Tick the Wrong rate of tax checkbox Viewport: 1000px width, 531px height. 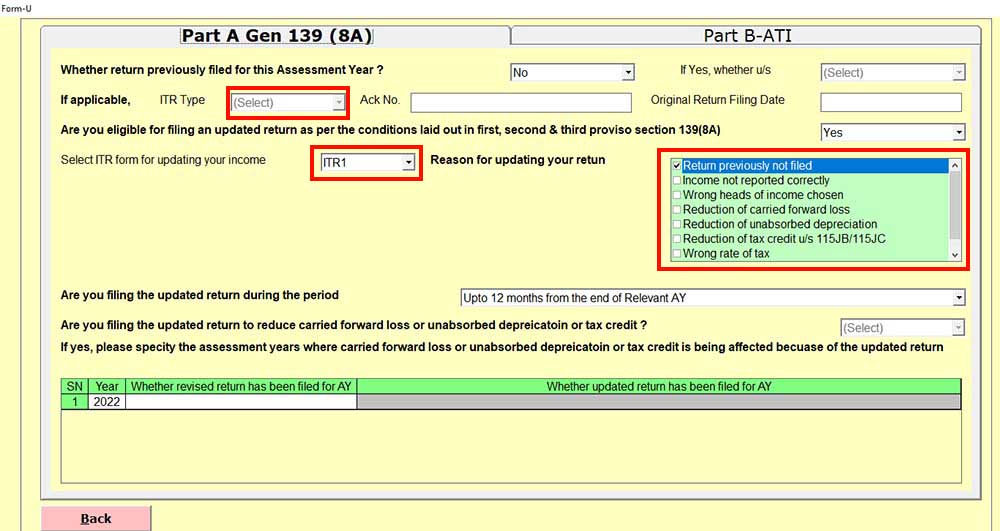pos(677,254)
